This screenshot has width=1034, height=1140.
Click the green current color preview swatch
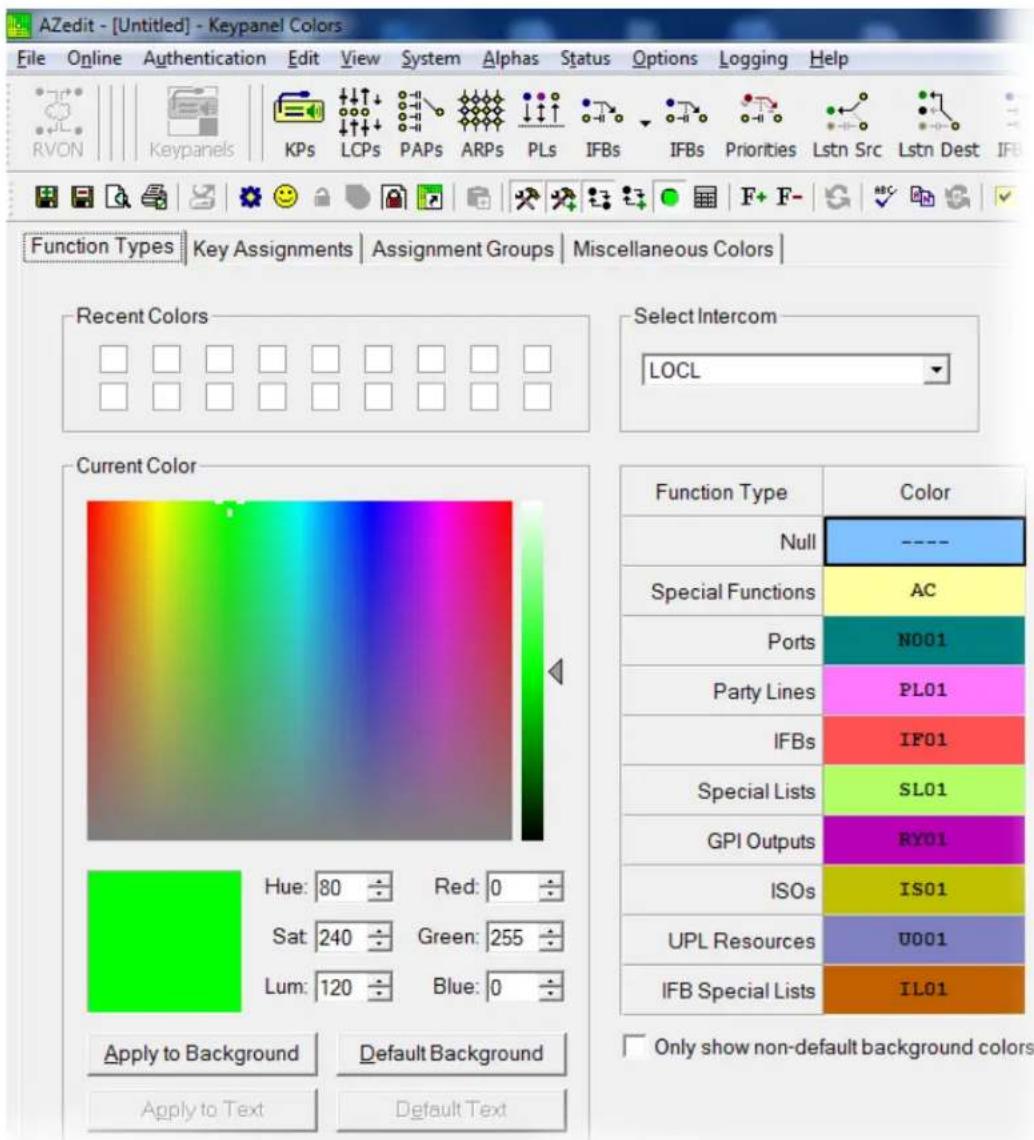pos(164,942)
